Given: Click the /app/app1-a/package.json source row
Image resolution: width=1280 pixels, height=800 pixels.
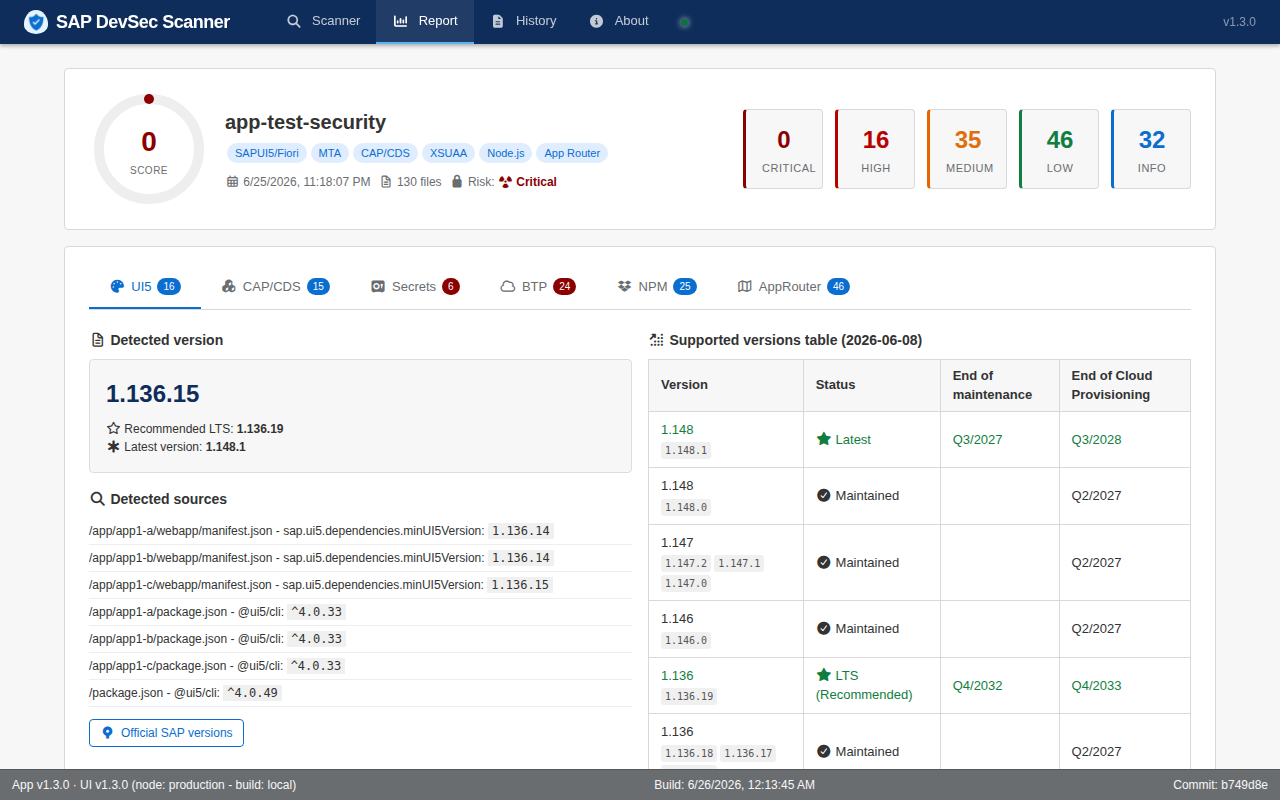Looking at the screenshot, I should tap(360, 612).
